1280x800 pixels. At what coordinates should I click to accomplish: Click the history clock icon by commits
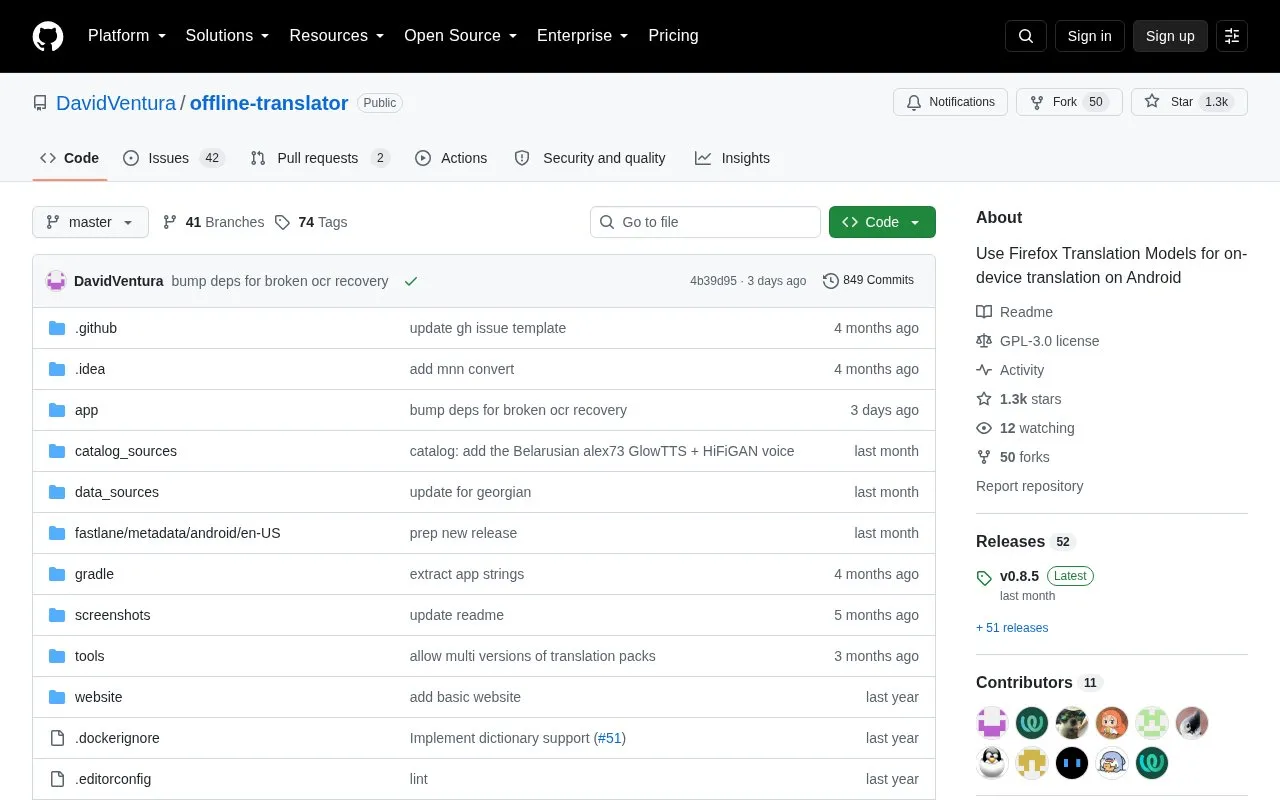pos(831,281)
